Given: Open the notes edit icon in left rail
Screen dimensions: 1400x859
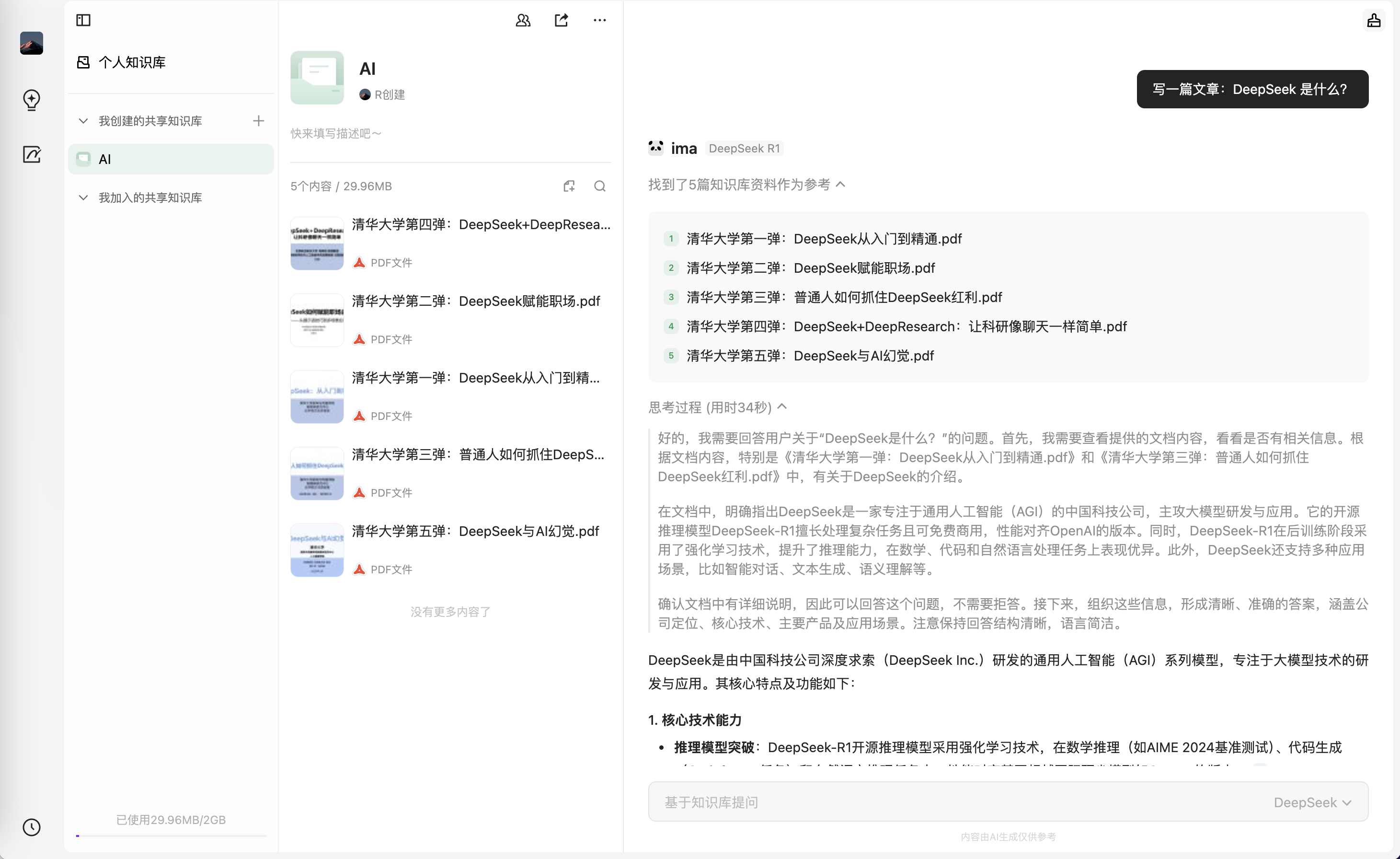Looking at the screenshot, I should [31, 154].
